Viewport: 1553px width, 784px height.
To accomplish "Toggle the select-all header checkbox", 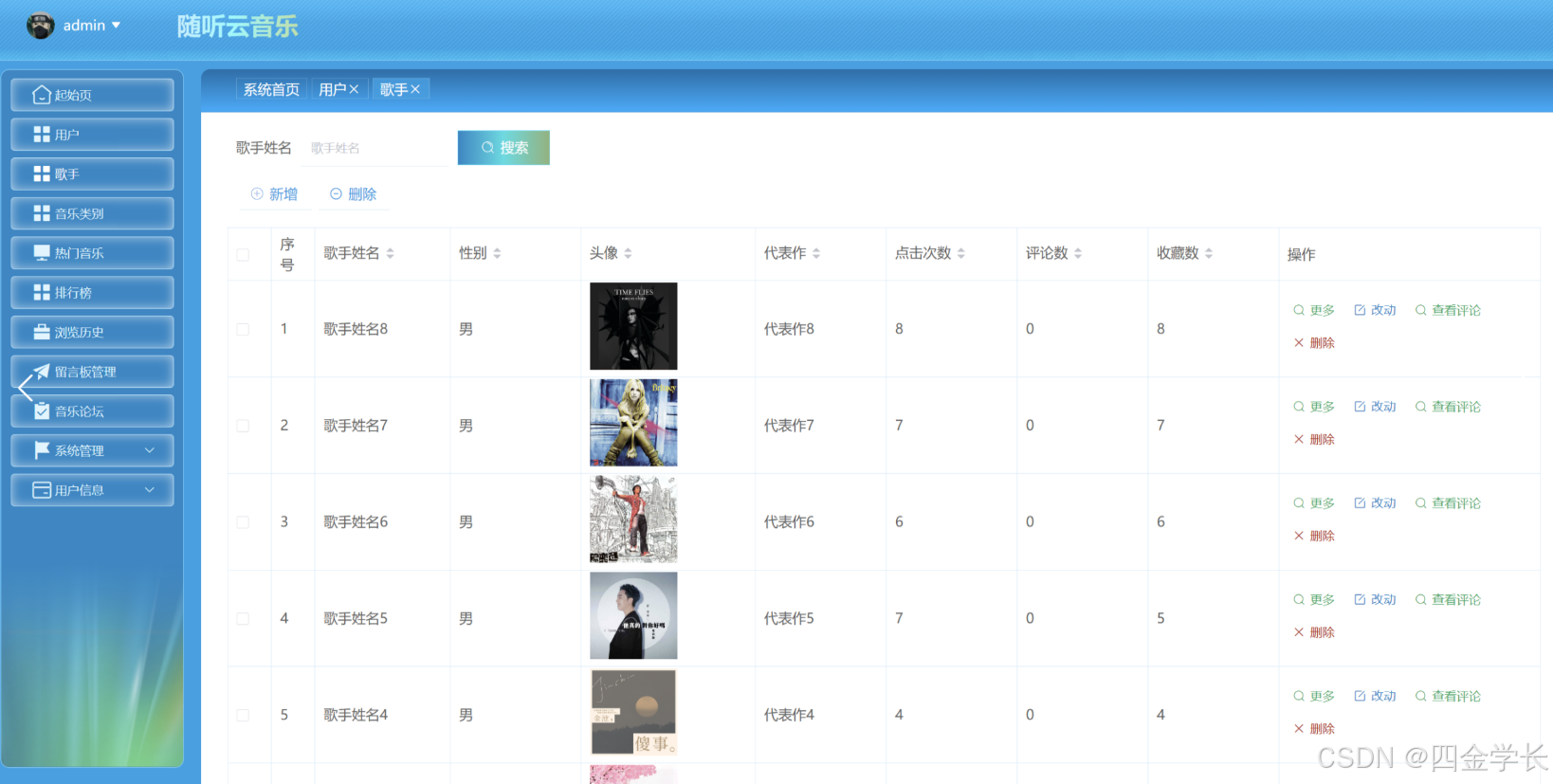I will (243, 255).
